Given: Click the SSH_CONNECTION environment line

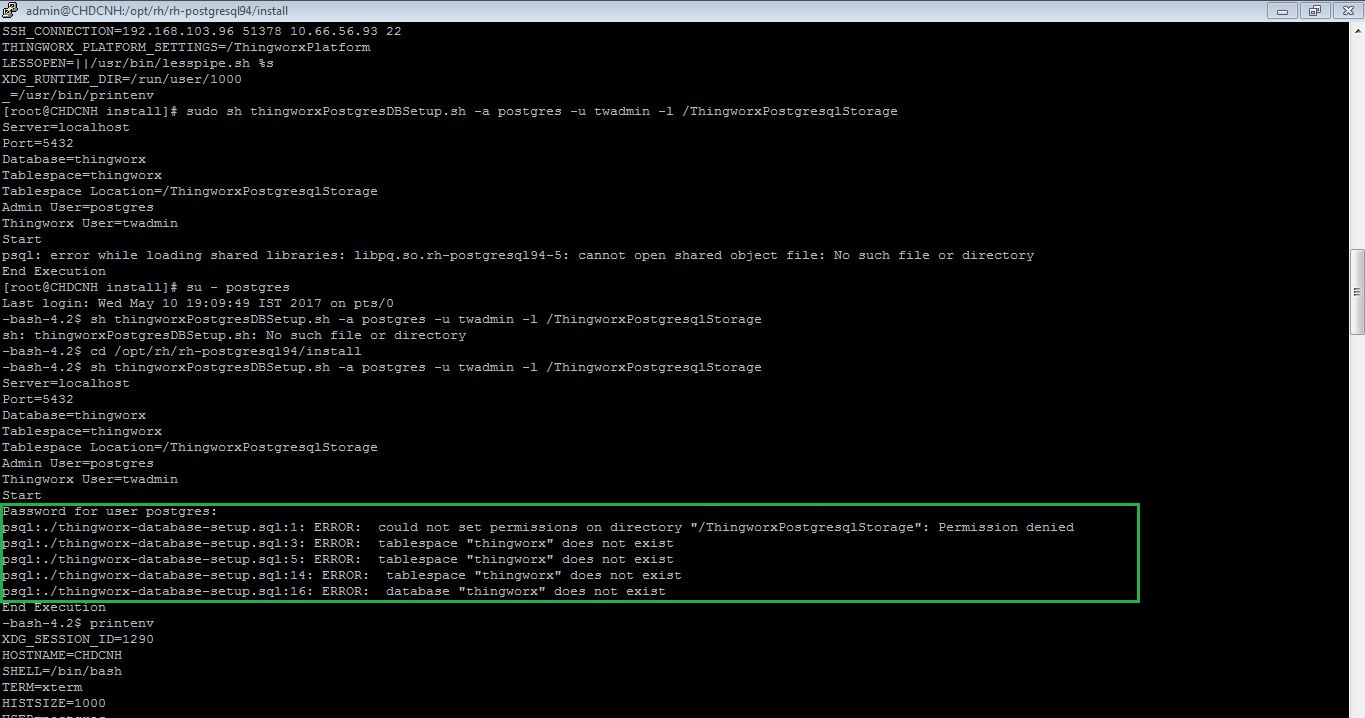Looking at the screenshot, I should click(x=202, y=31).
